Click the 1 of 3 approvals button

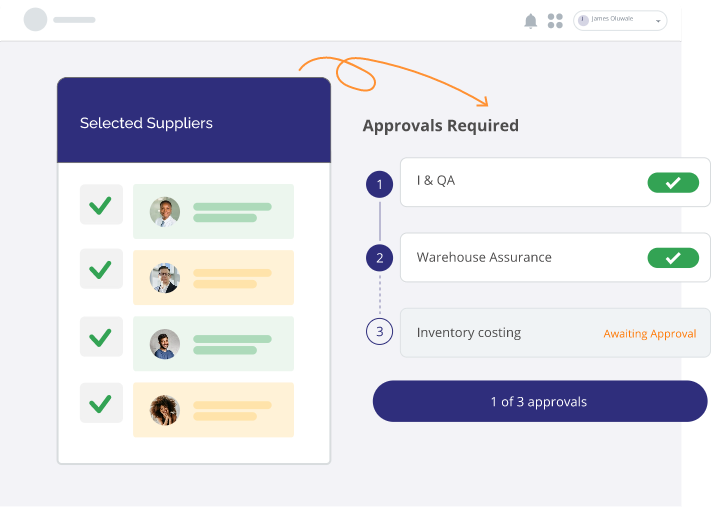539,402
